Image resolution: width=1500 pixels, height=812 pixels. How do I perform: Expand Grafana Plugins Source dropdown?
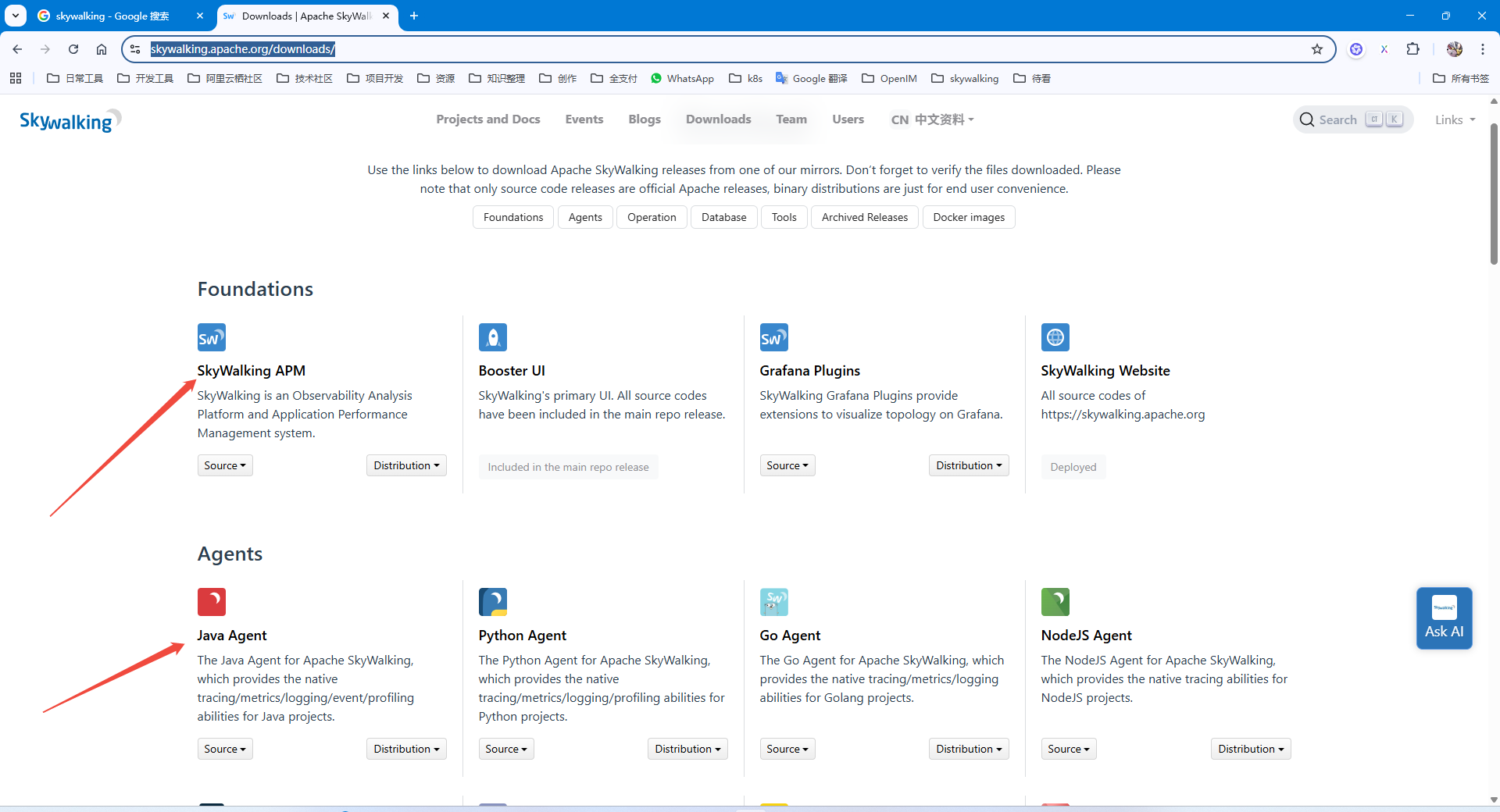(787, 465)
